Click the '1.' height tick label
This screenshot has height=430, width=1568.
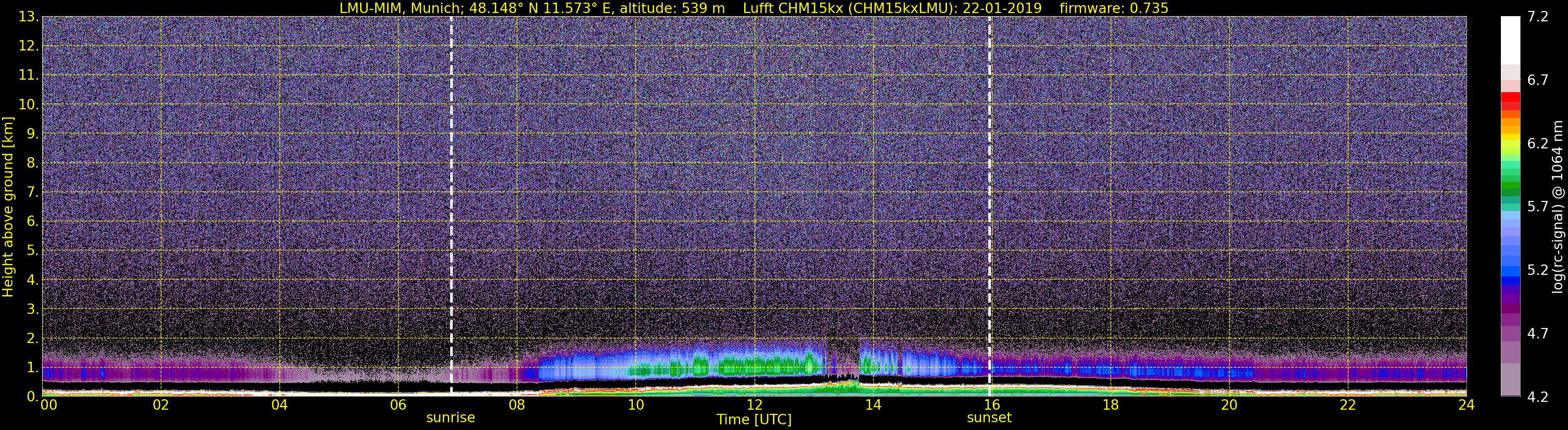tap(32, 367)
